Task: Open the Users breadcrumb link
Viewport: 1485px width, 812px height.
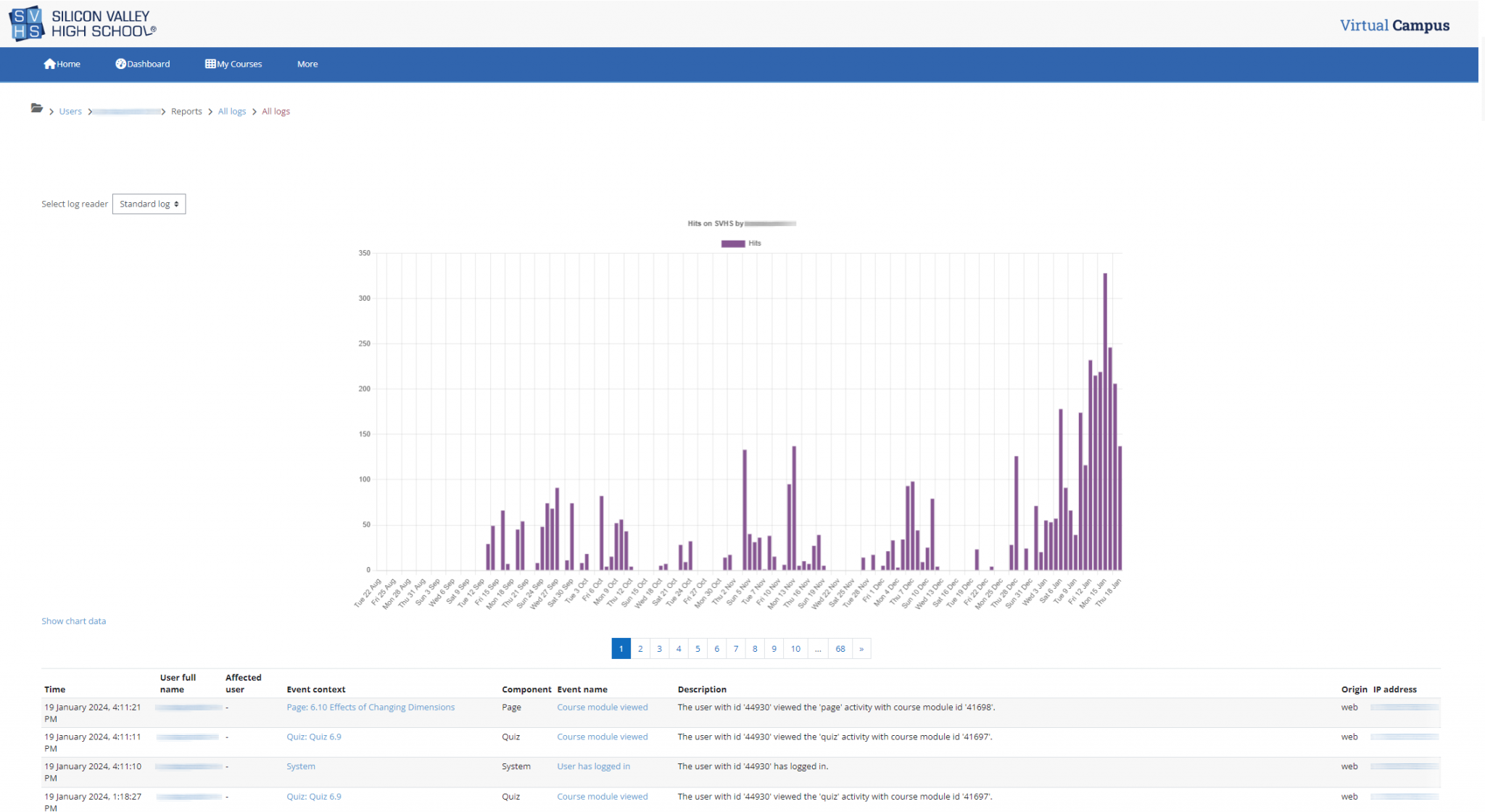Action: pyautogui.click(x=70, y=111)
